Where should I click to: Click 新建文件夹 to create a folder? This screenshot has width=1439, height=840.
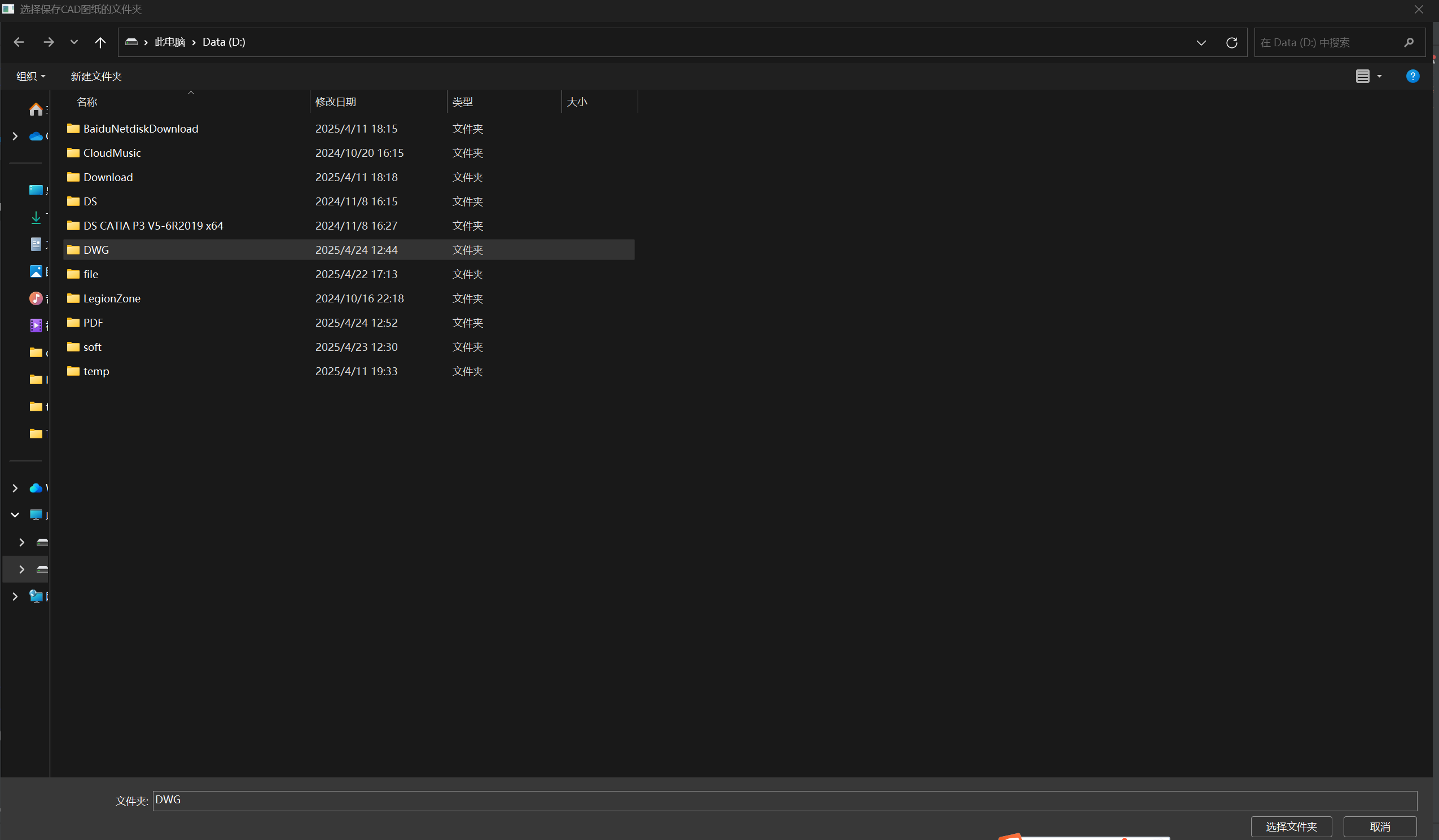click(96, 77)
